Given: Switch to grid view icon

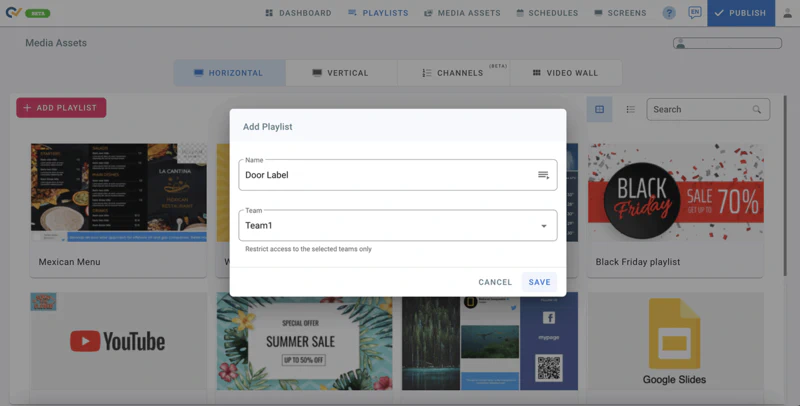Looking at the screenshot, I should [599, 109].
